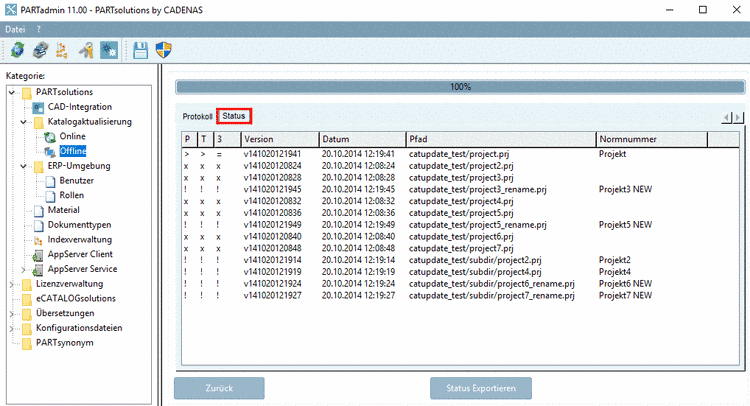The image size is (750, 406).
Task: Select the Konfigurationsdateien tree item
Action: pos(79,329)
